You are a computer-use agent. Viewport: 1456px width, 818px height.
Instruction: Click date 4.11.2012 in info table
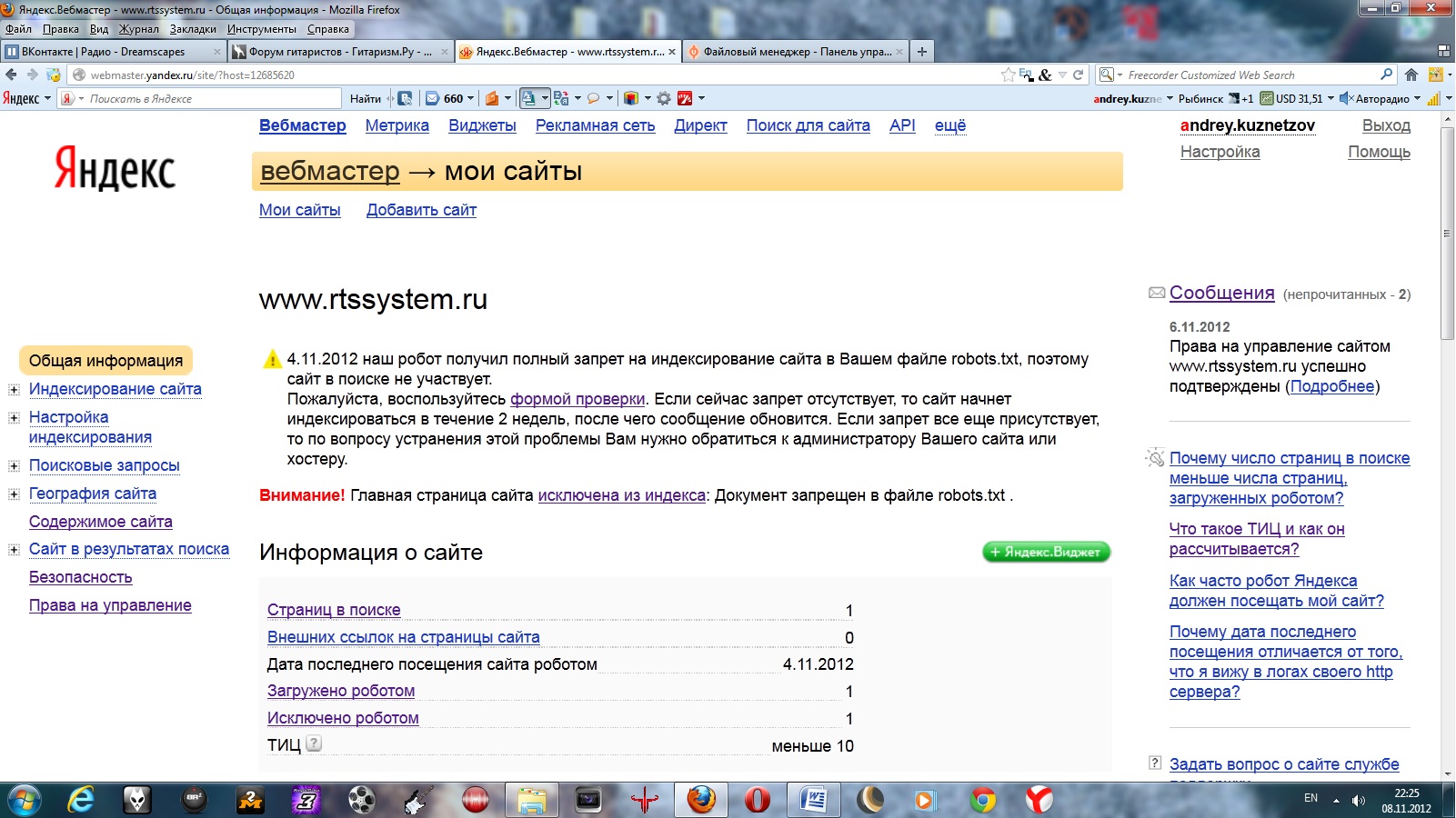[818, 664]
